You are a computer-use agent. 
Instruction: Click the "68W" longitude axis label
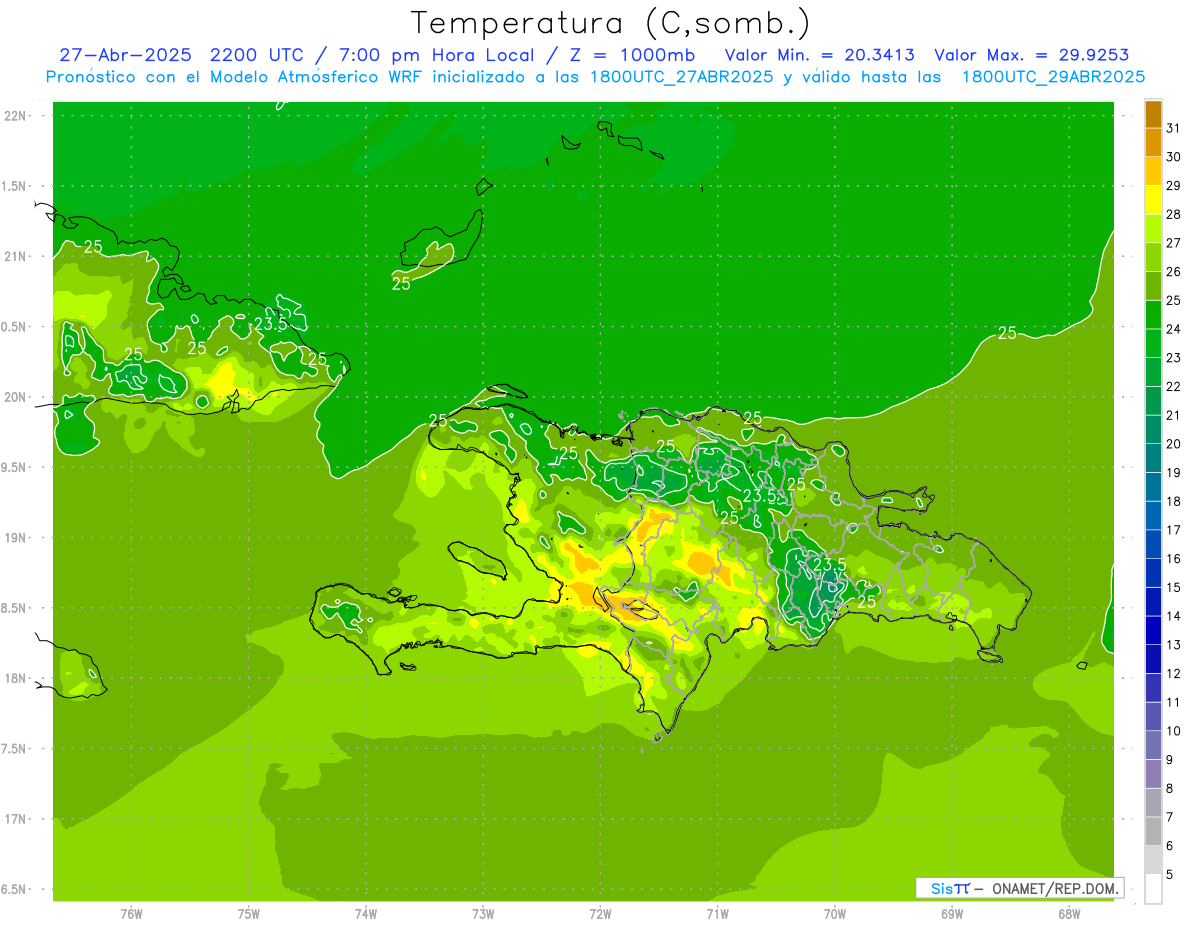[x=1069, y=914]
